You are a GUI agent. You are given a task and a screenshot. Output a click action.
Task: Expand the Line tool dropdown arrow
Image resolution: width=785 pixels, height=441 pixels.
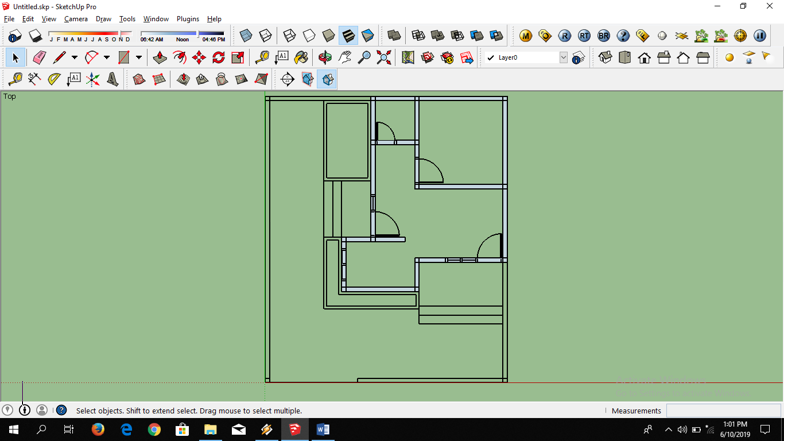coord(74,58)
